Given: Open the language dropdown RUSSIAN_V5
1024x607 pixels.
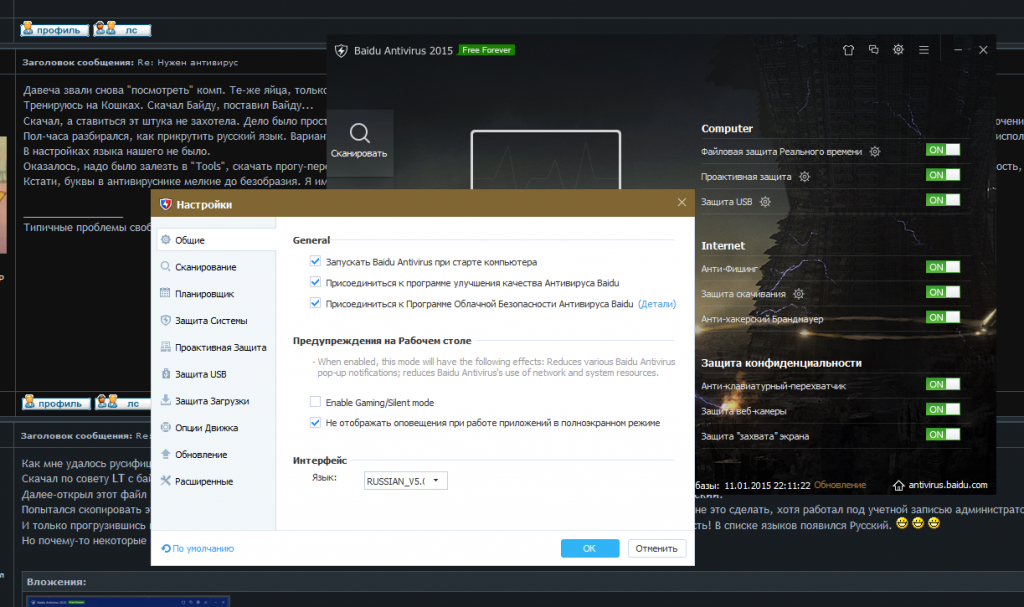Looking at the screenshot, I should (x=406, y=481).
